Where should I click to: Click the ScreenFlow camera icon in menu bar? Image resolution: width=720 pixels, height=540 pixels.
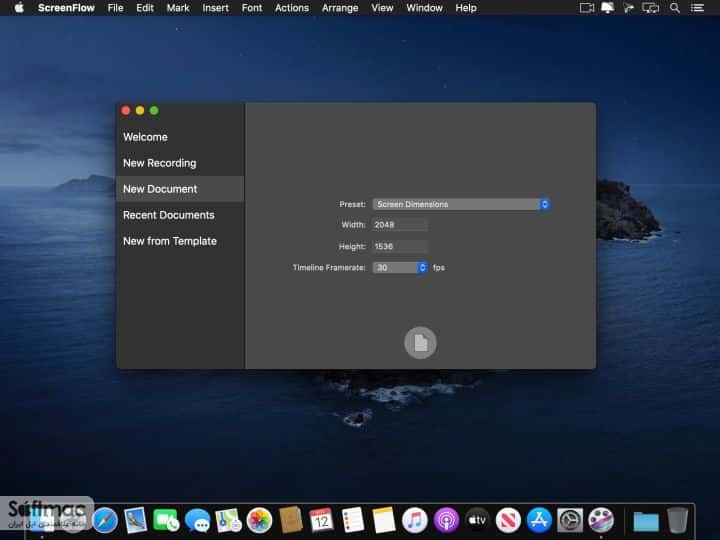586,8
